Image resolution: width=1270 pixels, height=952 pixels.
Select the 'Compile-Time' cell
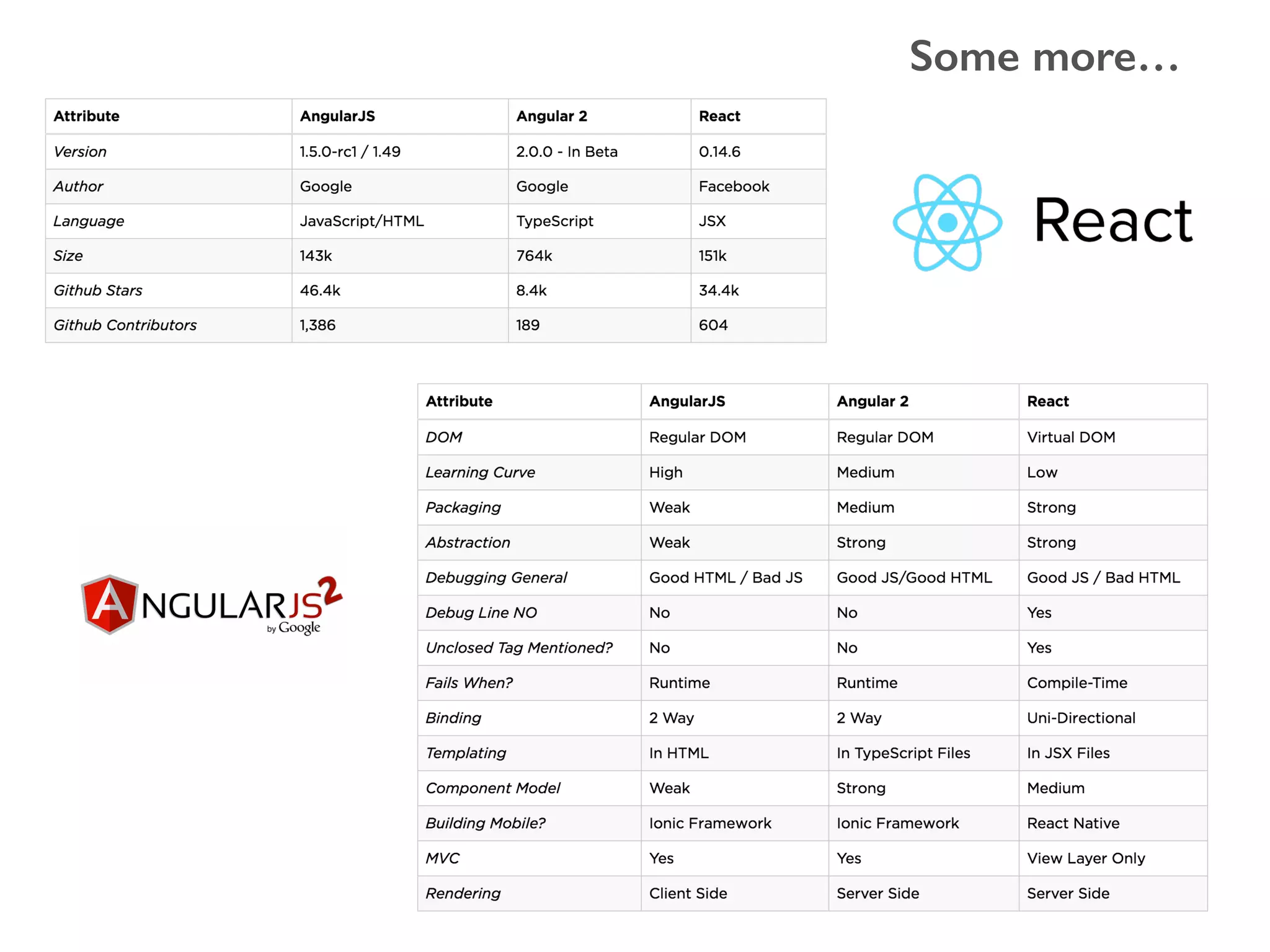1077,682
